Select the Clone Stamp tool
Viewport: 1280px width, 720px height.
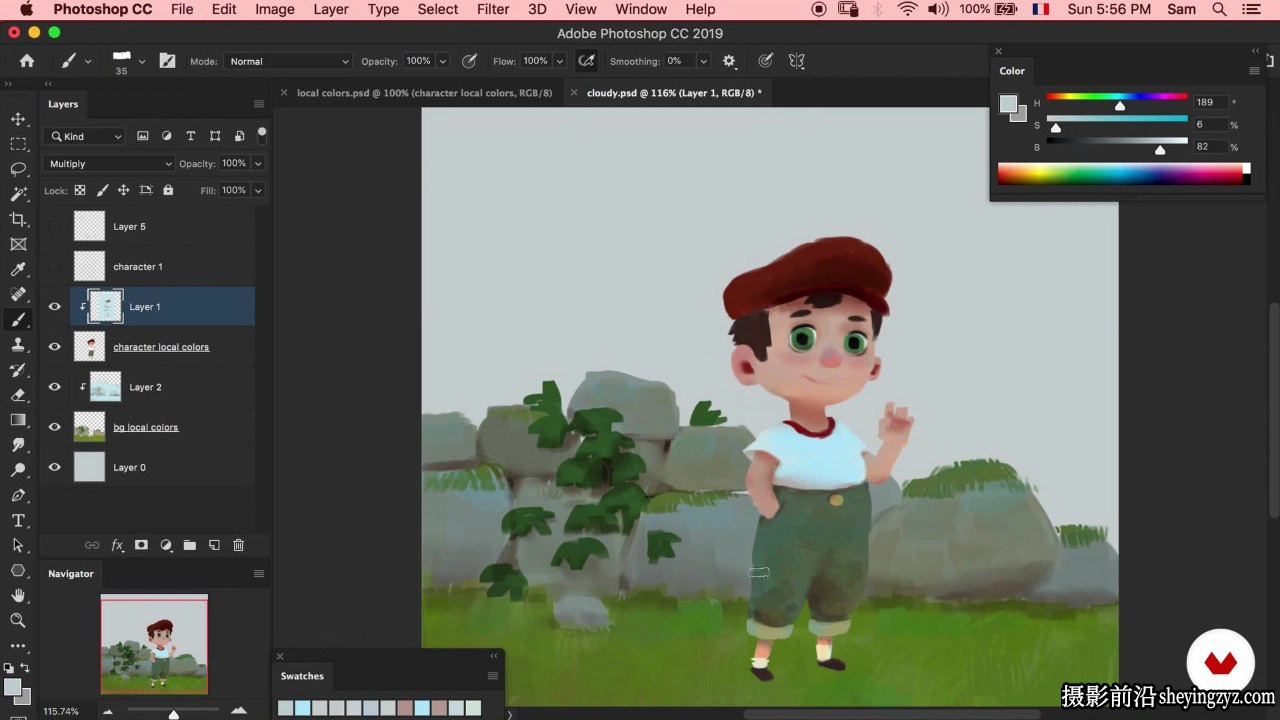[x=18, y=345]
